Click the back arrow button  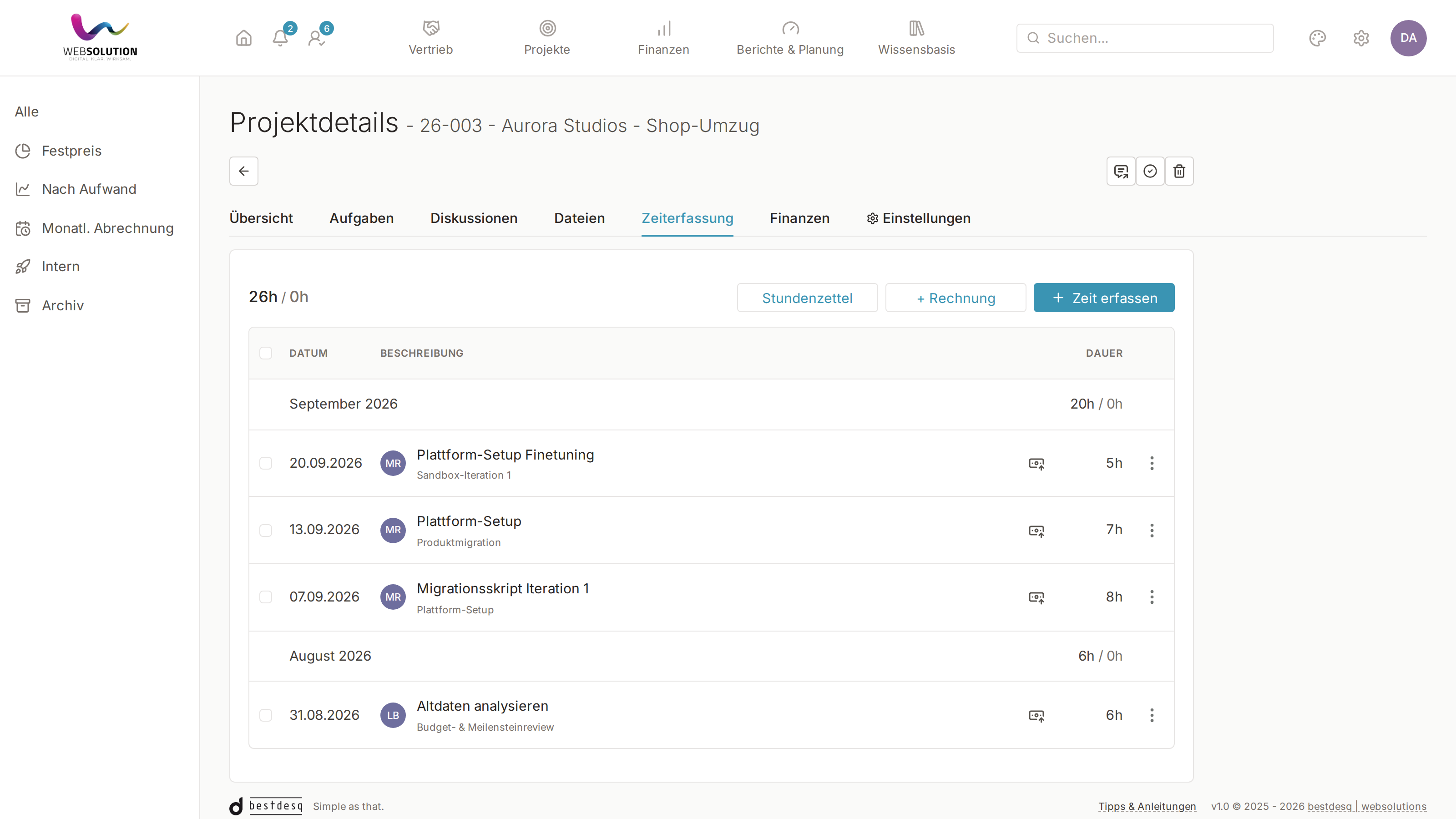coord(243,171)
